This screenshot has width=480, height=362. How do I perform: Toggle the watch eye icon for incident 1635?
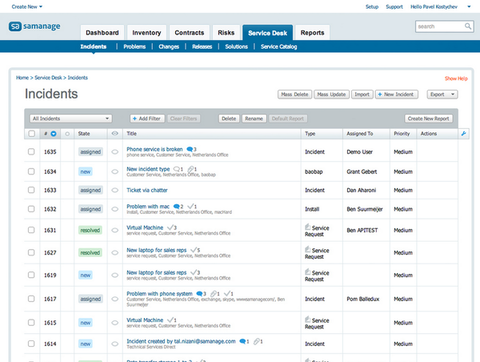pos(115,152)
